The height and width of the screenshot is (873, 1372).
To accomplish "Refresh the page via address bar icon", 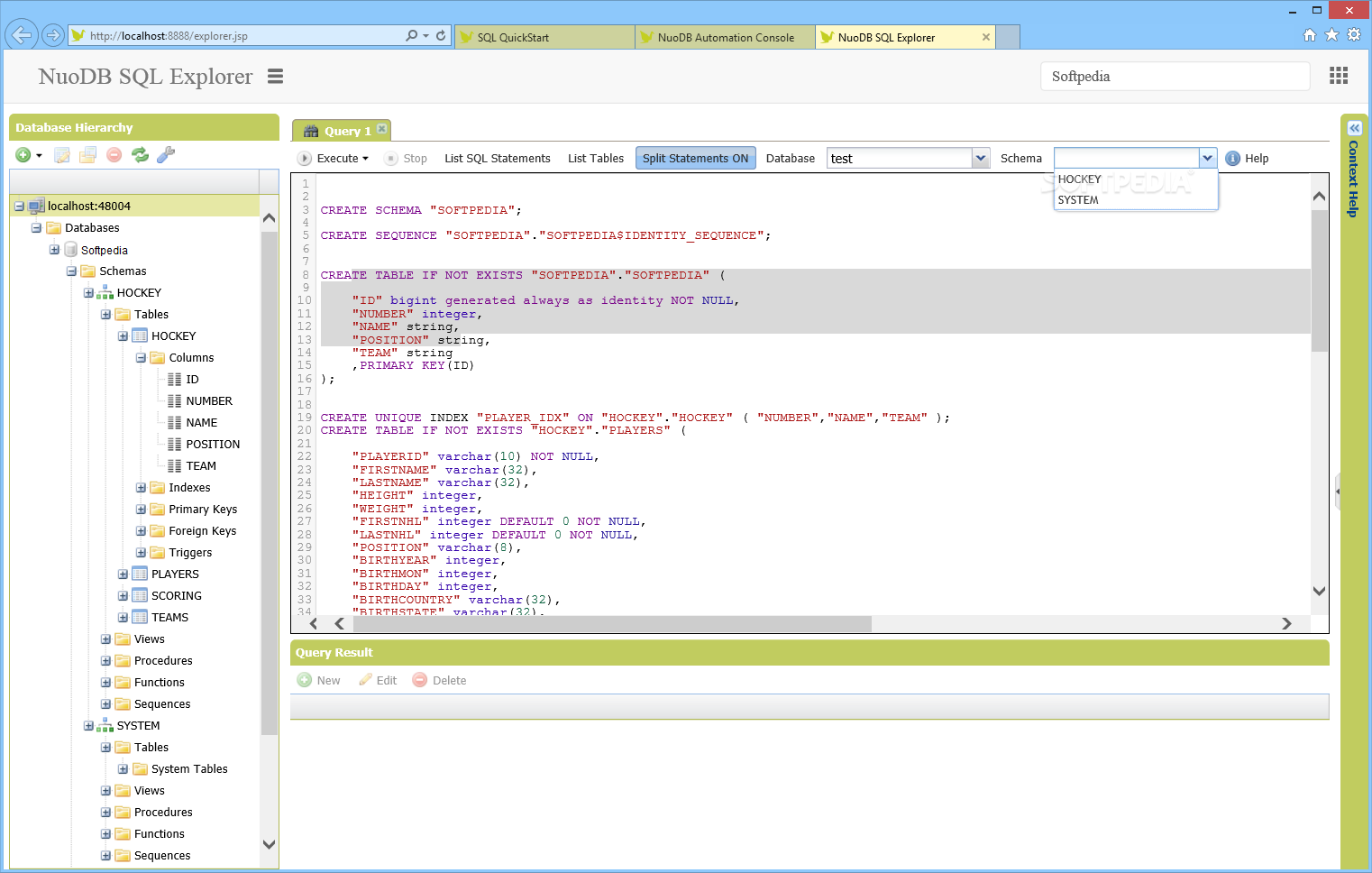I will (441, 36).
